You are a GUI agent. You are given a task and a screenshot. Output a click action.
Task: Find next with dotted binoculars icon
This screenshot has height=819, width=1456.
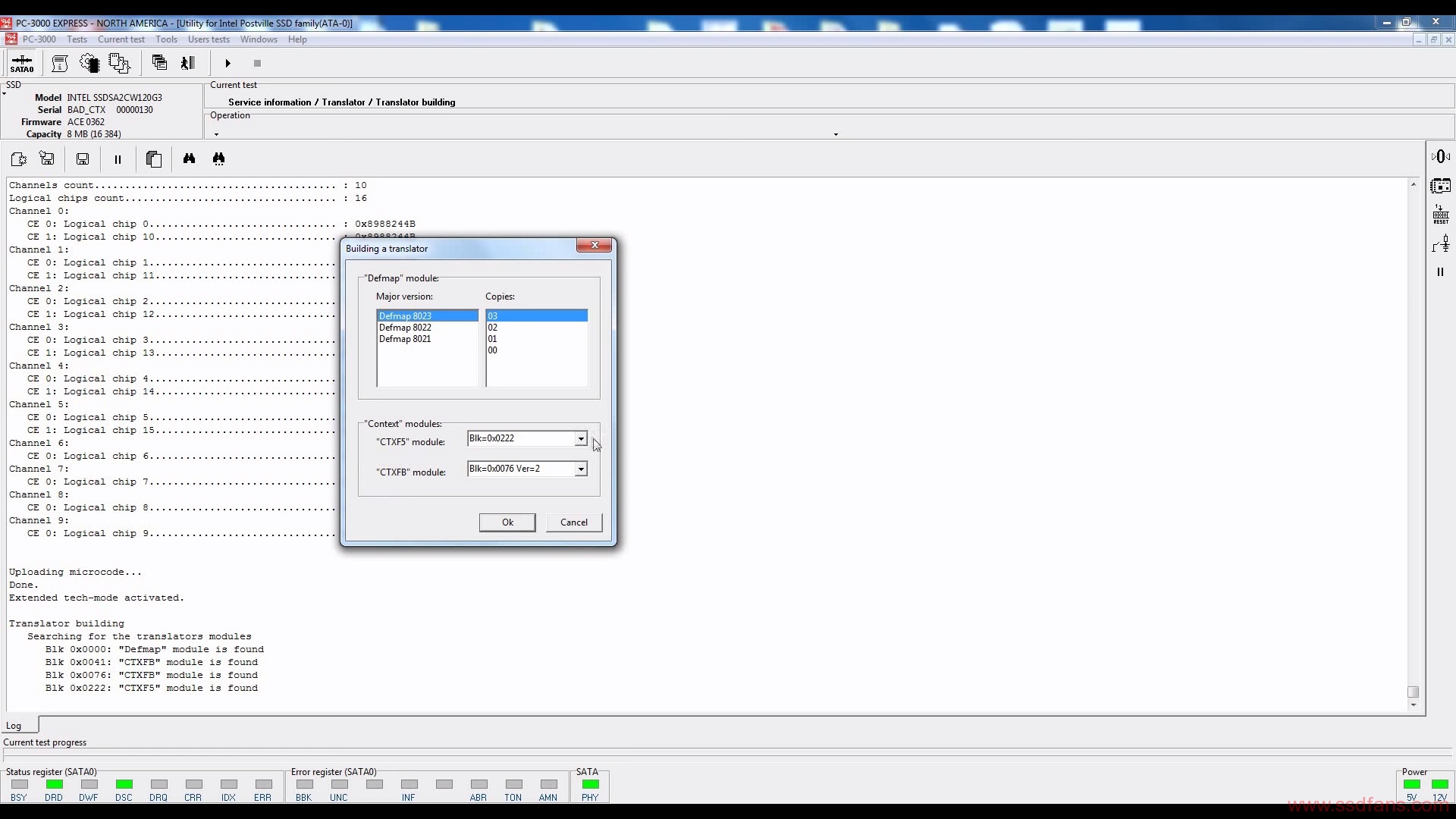[218, 158]
